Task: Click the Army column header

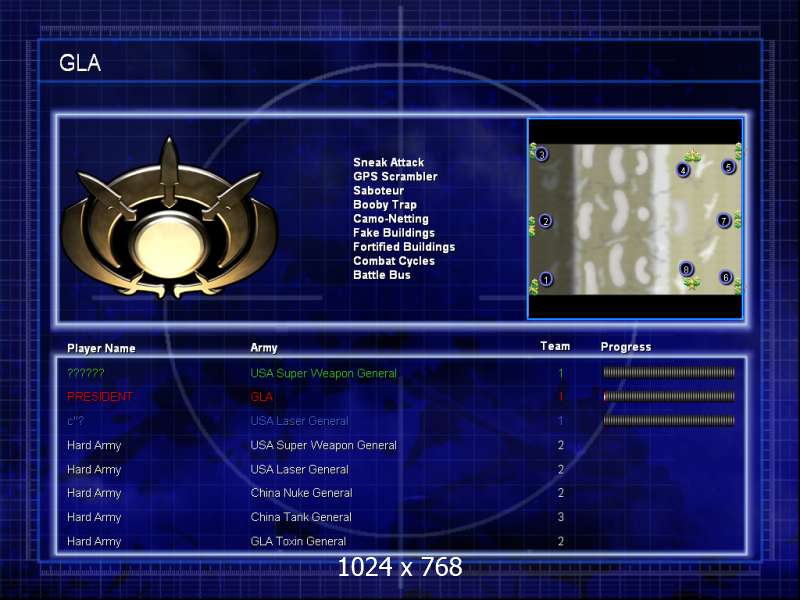Action: (264, 348)
